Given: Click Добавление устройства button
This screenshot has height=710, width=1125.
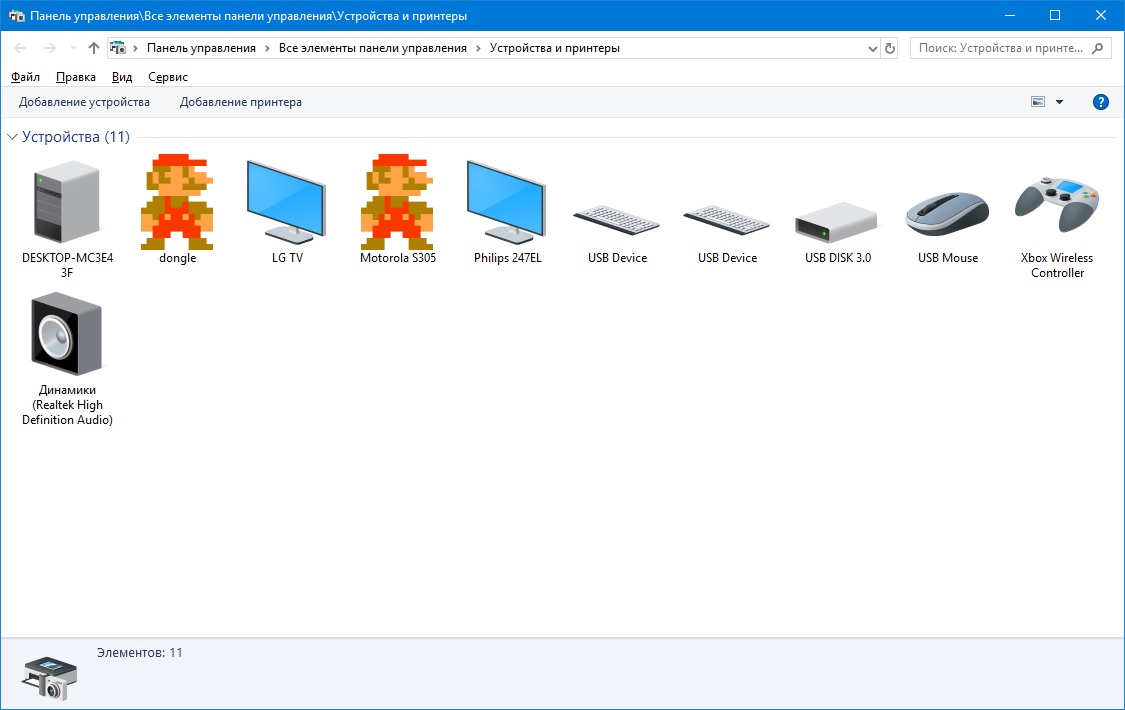Looking at the screenshot, I should (84, 102).
